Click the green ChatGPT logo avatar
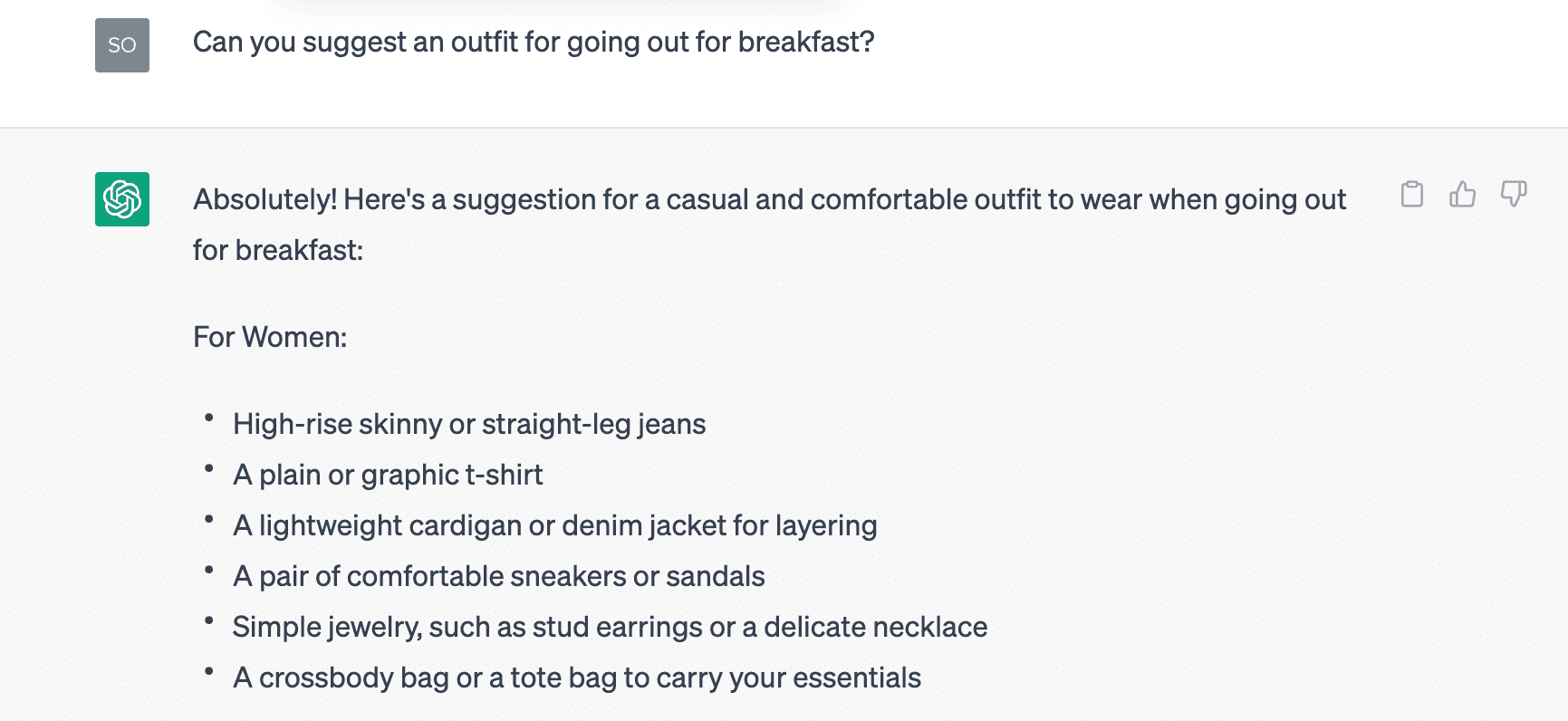Viewport: 1568px width, 721px height. click(122, 199)
